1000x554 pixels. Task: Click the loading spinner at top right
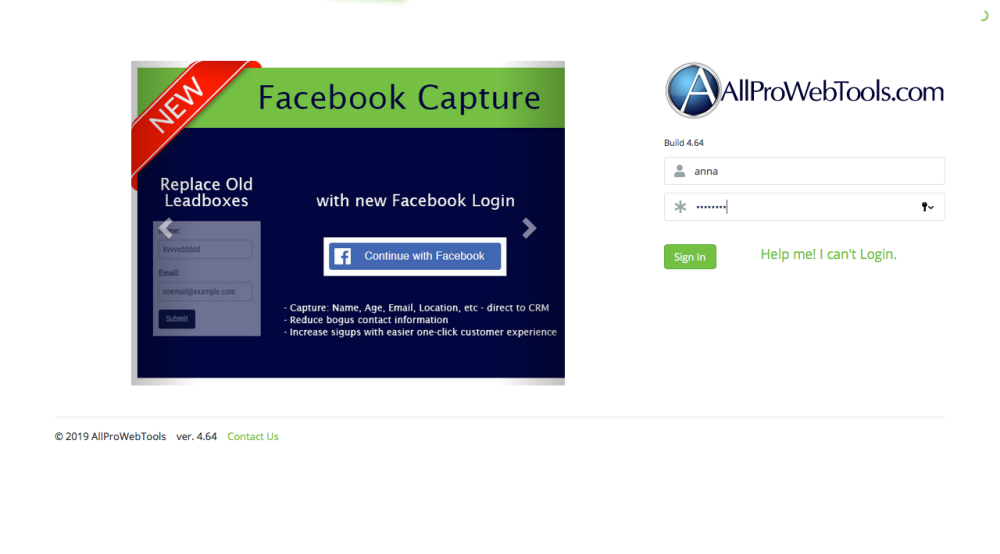click(x=984, y=16)
